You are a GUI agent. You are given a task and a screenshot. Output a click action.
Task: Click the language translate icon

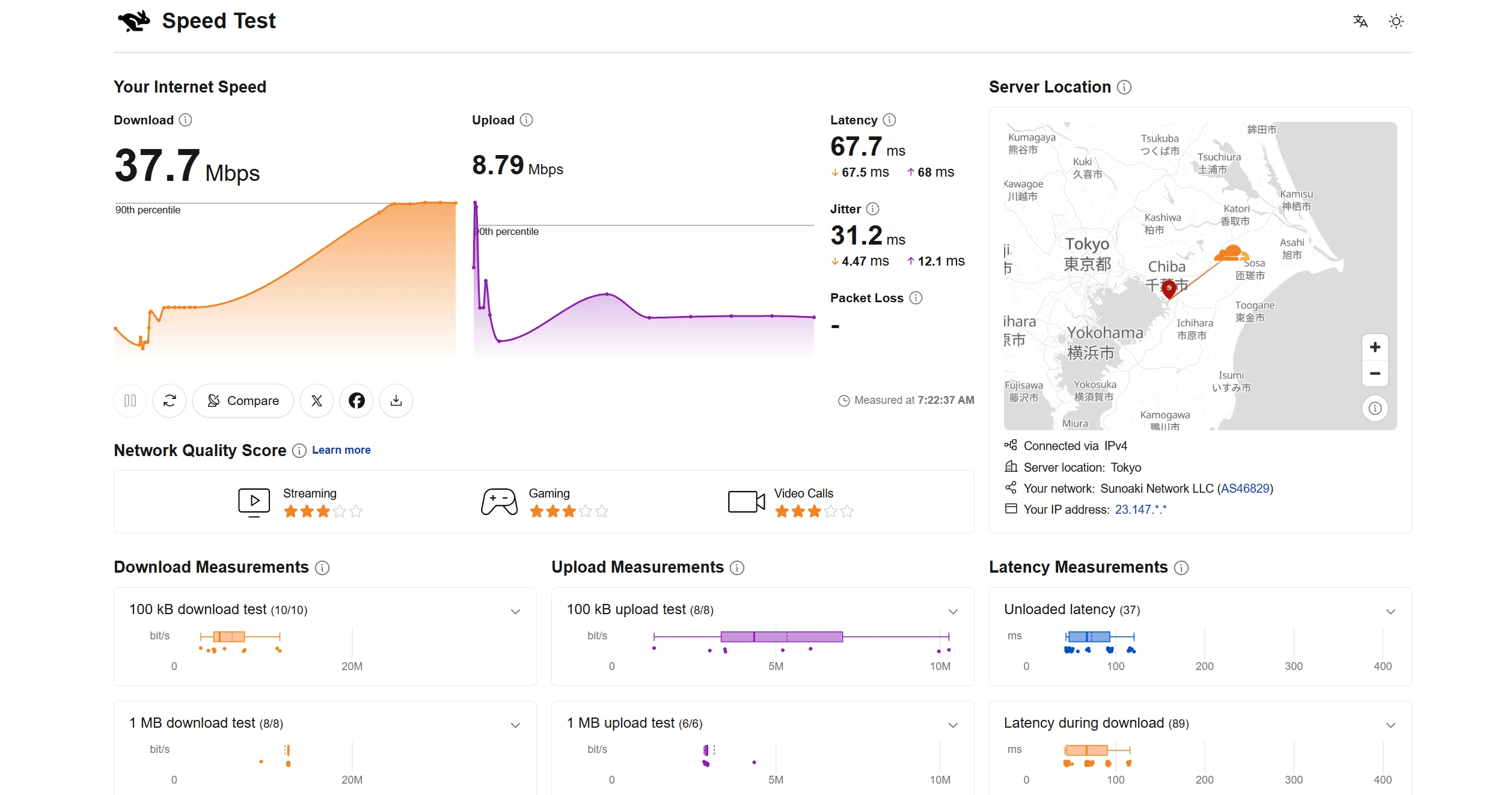pos(1360,22)
